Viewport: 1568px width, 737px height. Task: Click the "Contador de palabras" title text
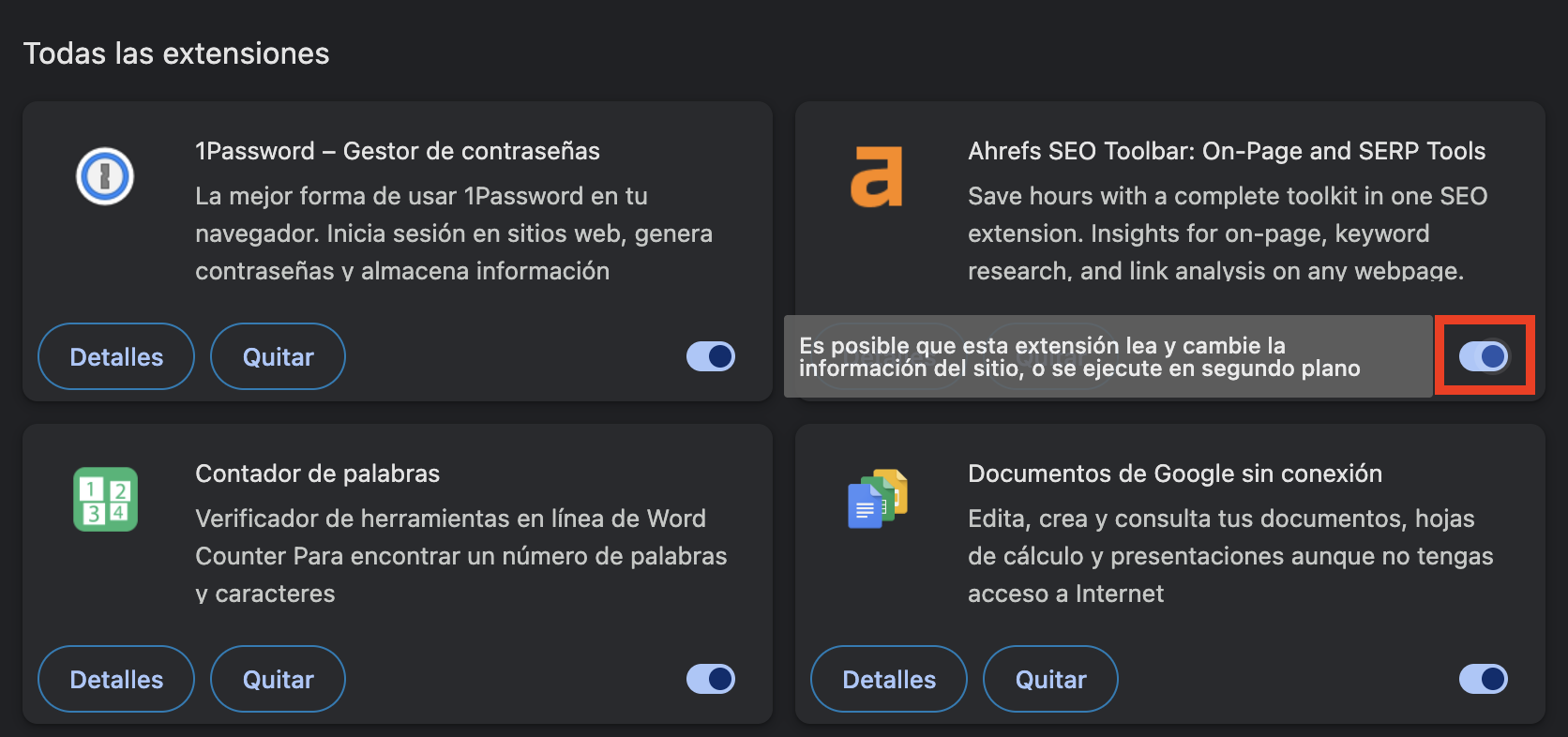tap(318, 474)
